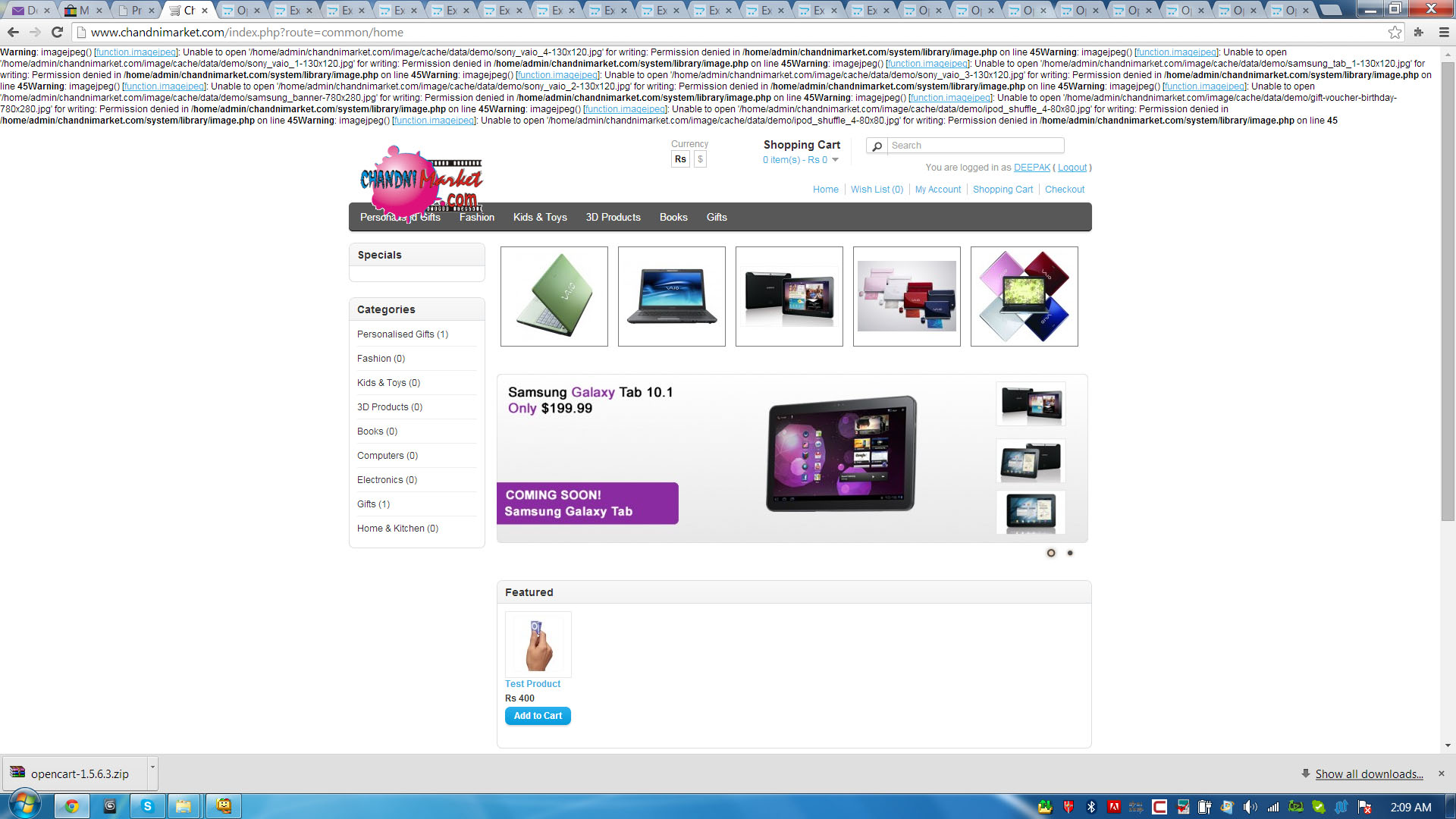This screenshot has width=1456, height=819.
Task: Open Action Center flag icon
Action: click(x=1364, y=808)
